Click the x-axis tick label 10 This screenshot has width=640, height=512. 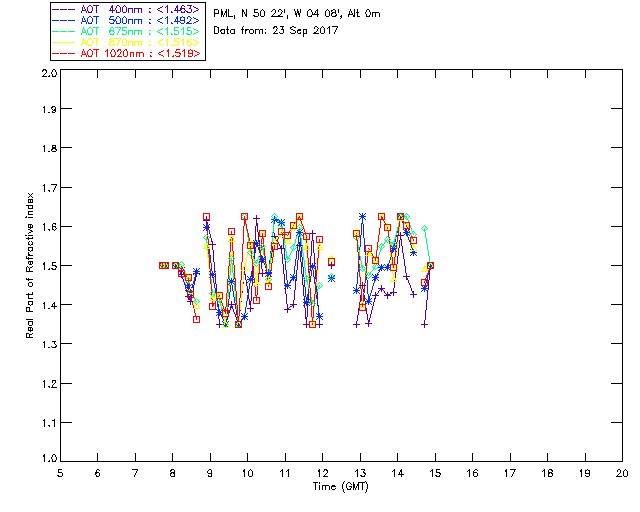[247, 473]
